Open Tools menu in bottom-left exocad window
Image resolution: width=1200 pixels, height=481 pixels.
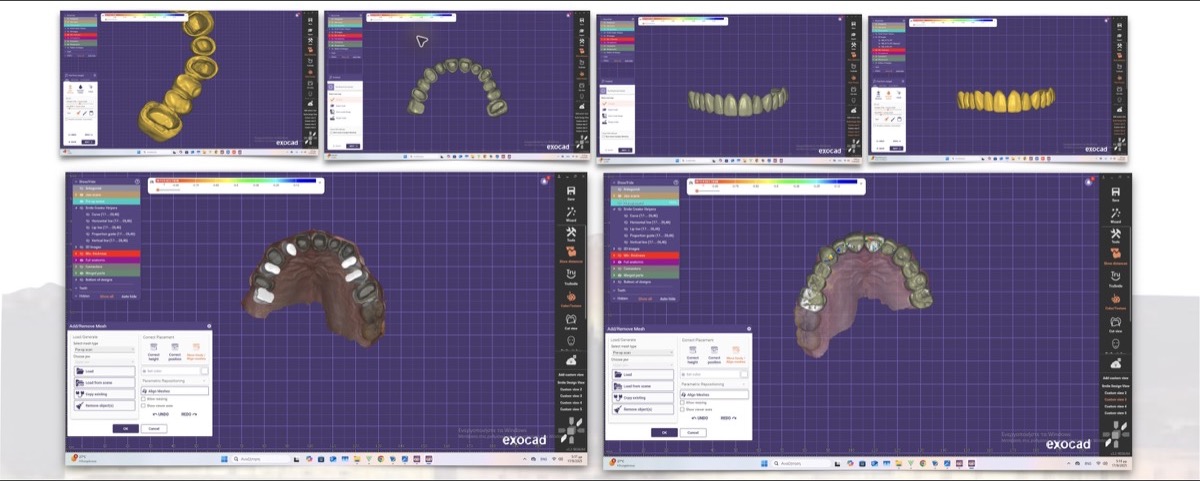[x=571, y=233]
